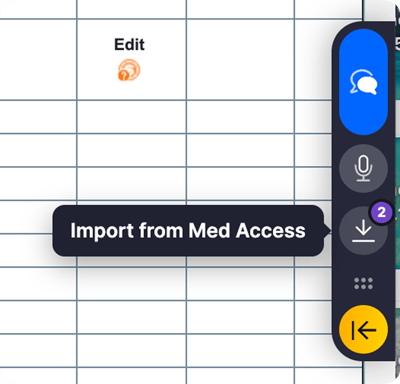The image size is (400, 384).
Task: Select the narrow cell beside the chat button
Action: pyautogui.click(x=313, y=59)
